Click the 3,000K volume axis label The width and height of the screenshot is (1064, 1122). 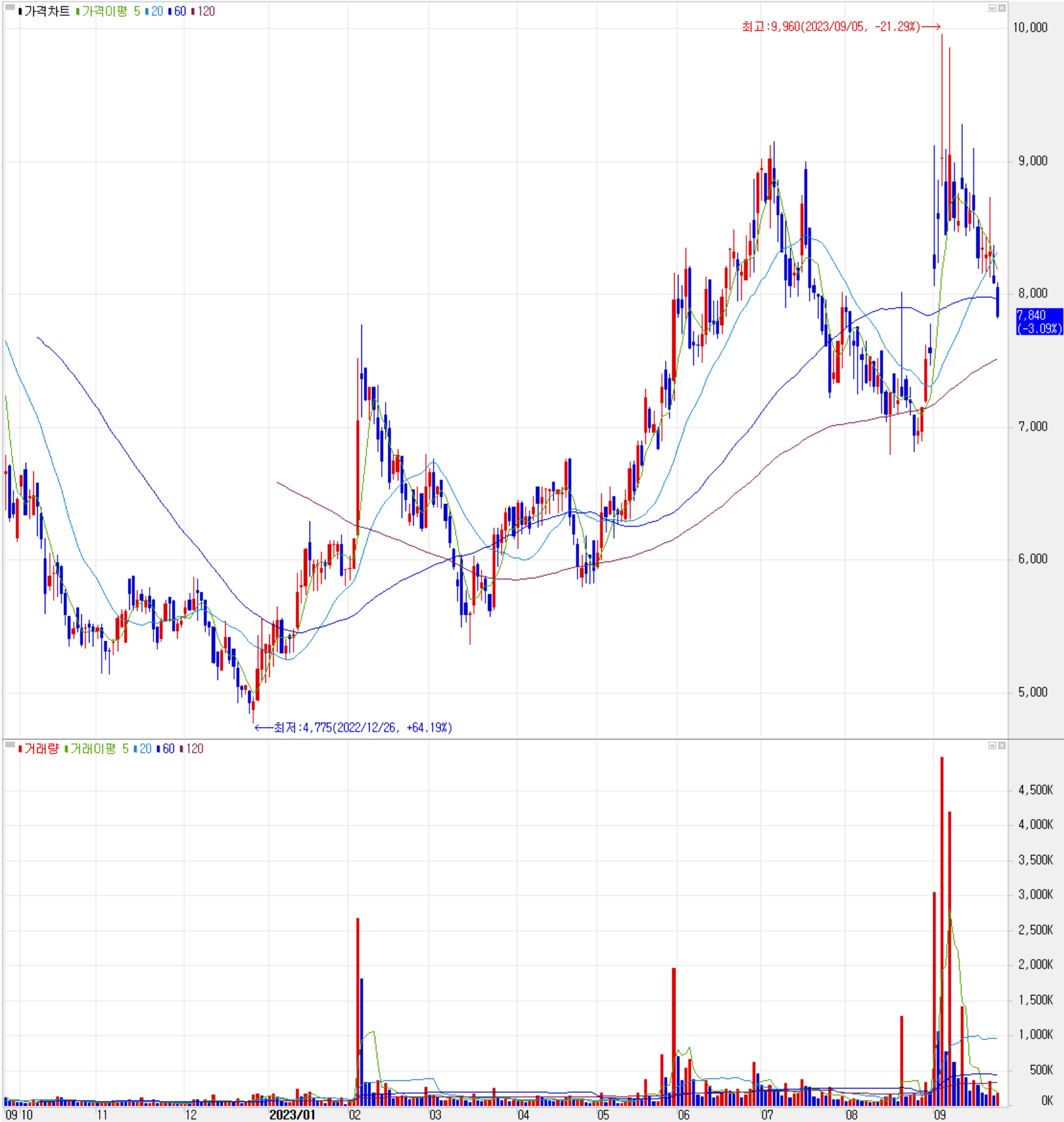pyautogui.click(x=1035, y=894)
